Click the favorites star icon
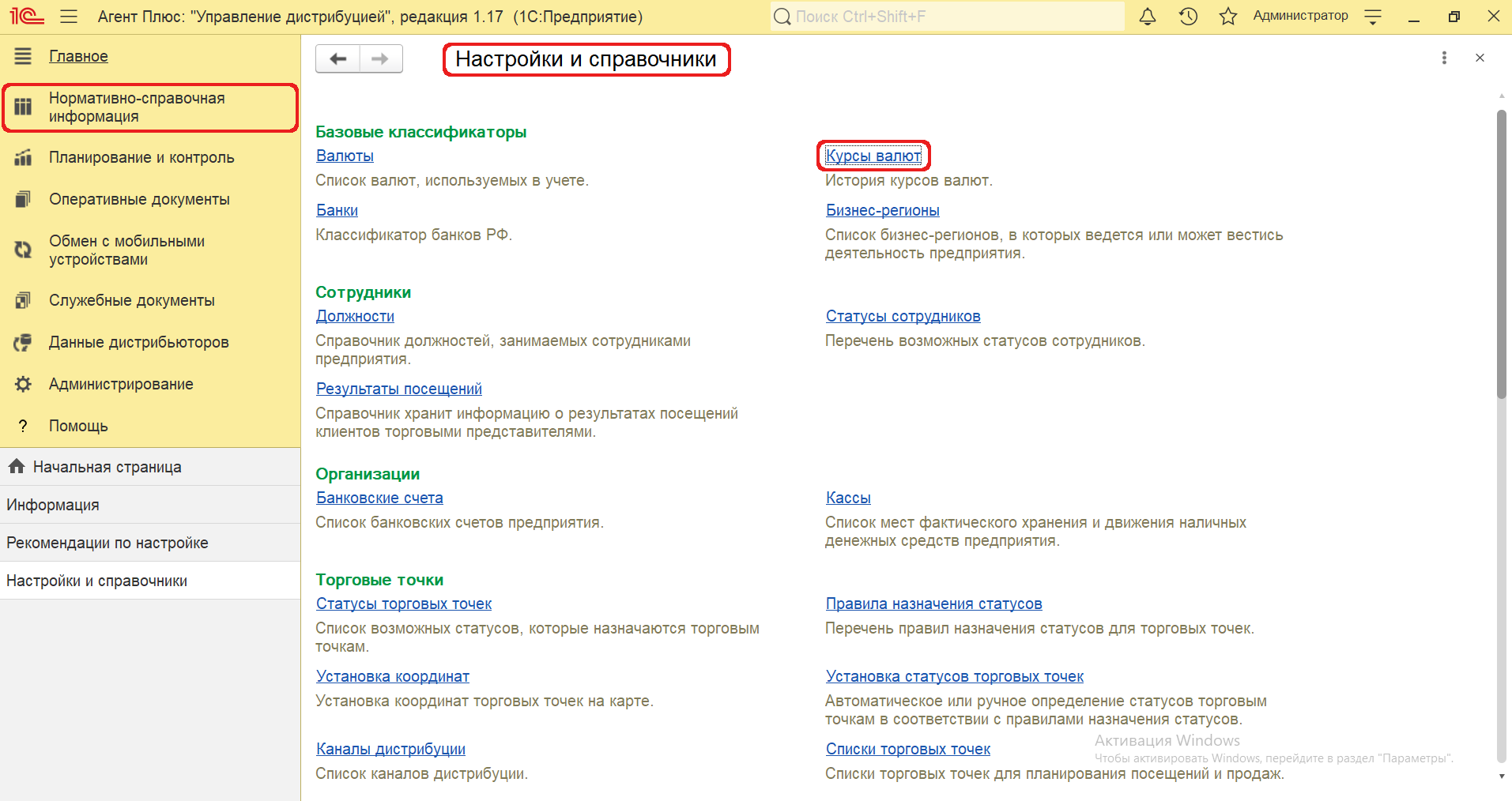Image resolution: width=1512 pixels, height=801 pixels. click(x=1227, y=17)
